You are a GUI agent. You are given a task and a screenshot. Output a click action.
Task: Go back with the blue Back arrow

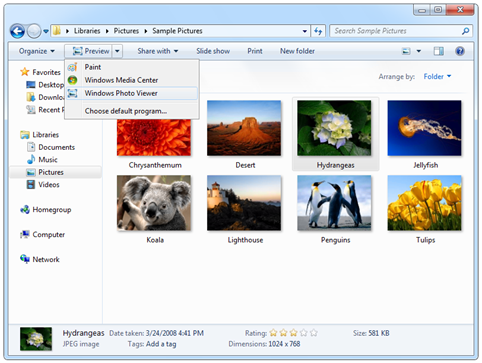17,31
